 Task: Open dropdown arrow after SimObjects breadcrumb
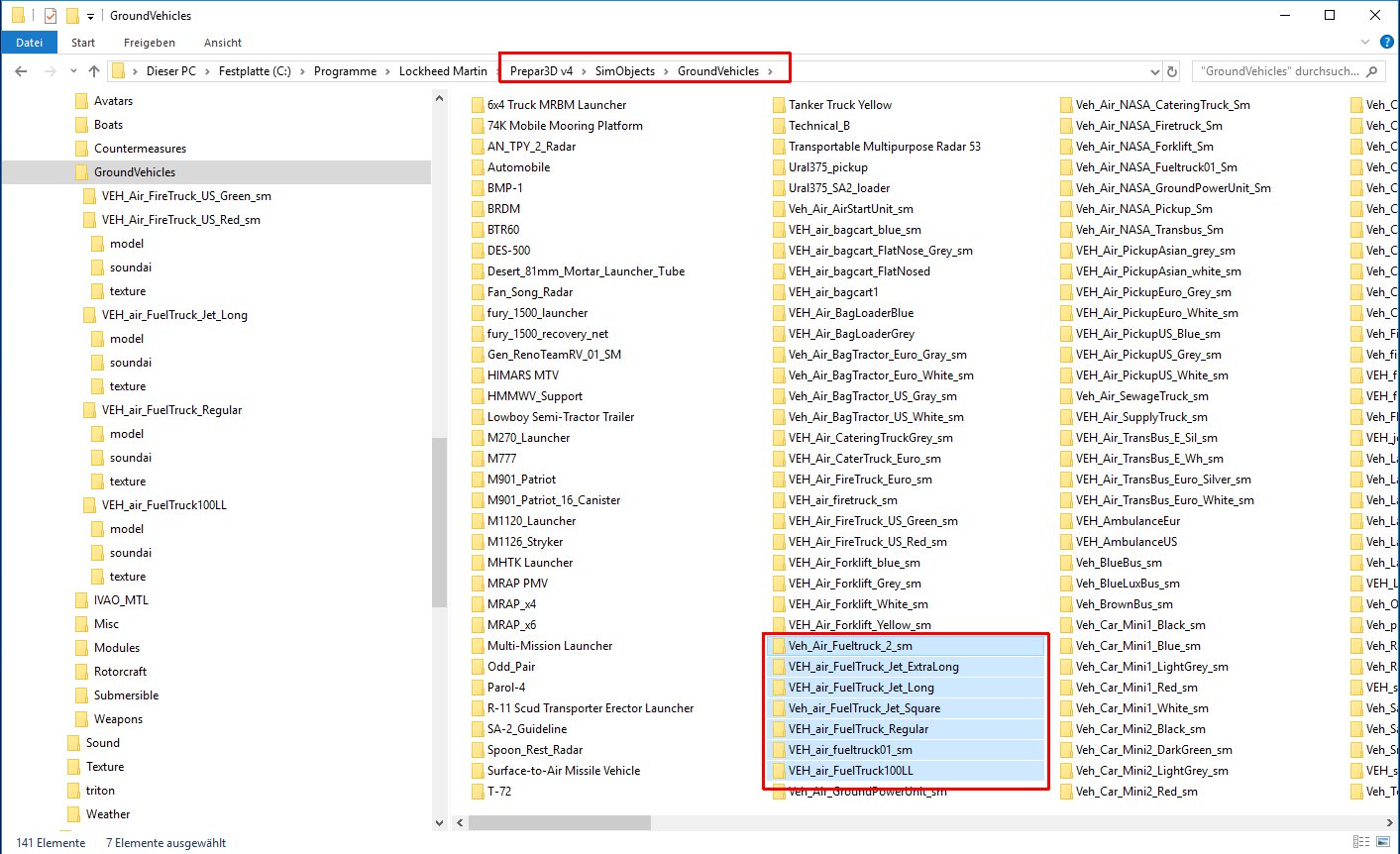(x=667, y=71)
